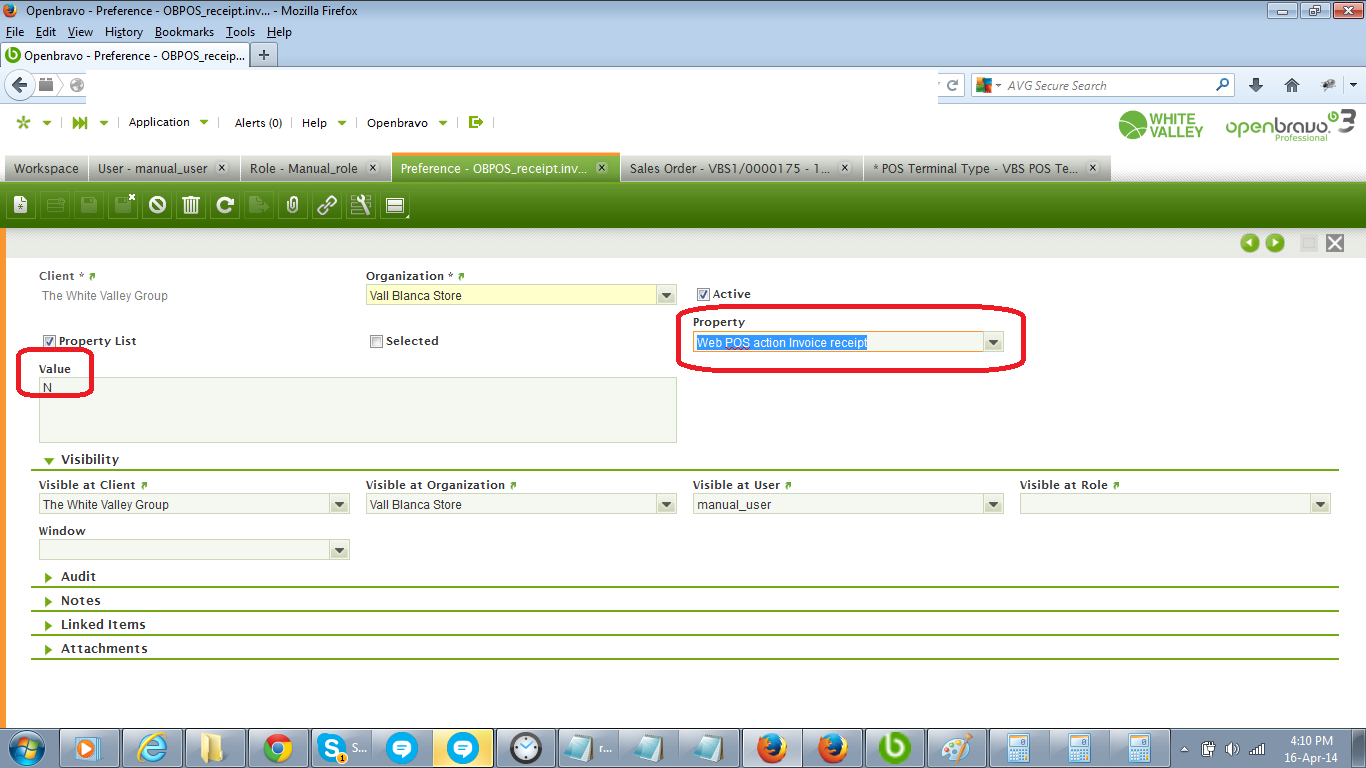Click the New Record toolbar icon
Screen dimensions: 1366x768
21,205
